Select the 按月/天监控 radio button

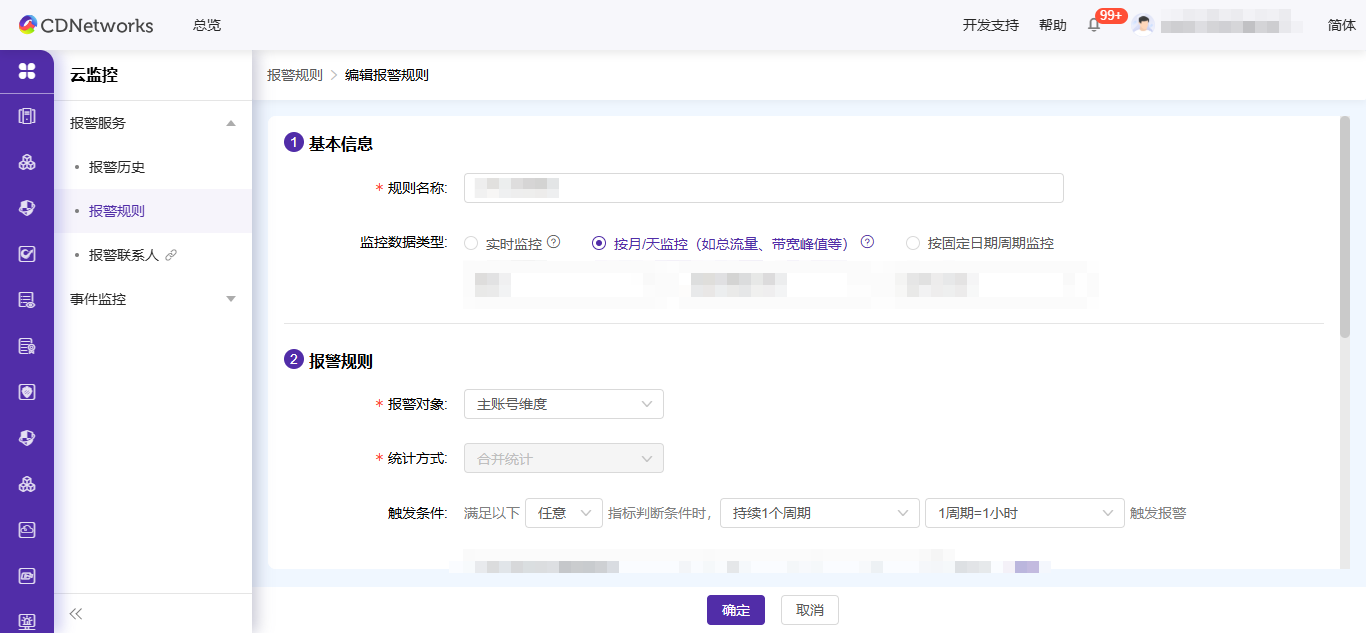pyautogui.click(x=597, y=242)
